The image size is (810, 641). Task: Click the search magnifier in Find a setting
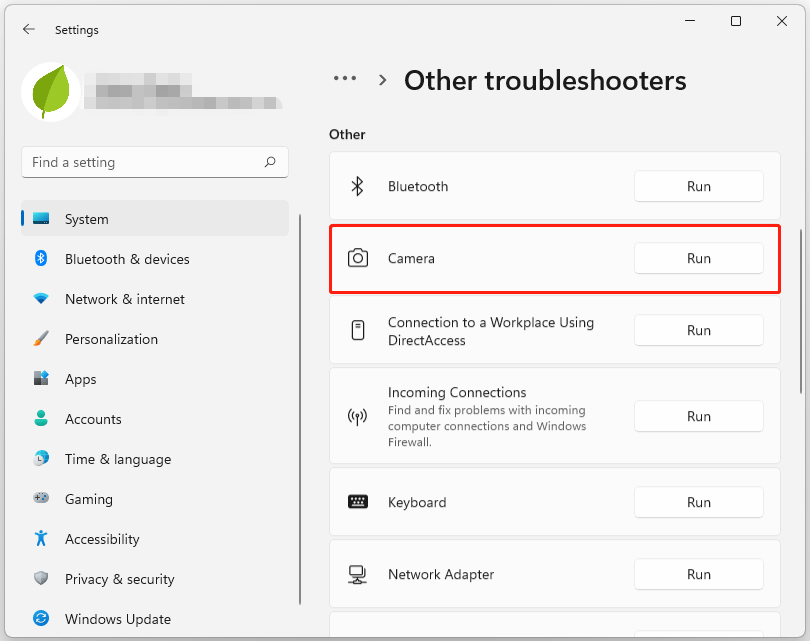pos(270,162)
